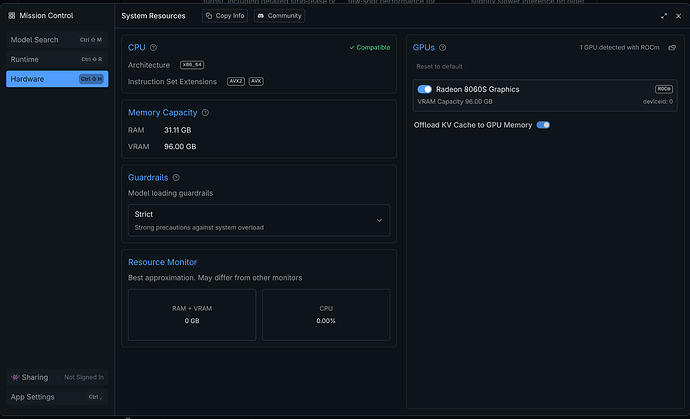Click the x86_64 architecture badge
The image size is (690, 419).
pyautogui.click(x=192, y=65)
